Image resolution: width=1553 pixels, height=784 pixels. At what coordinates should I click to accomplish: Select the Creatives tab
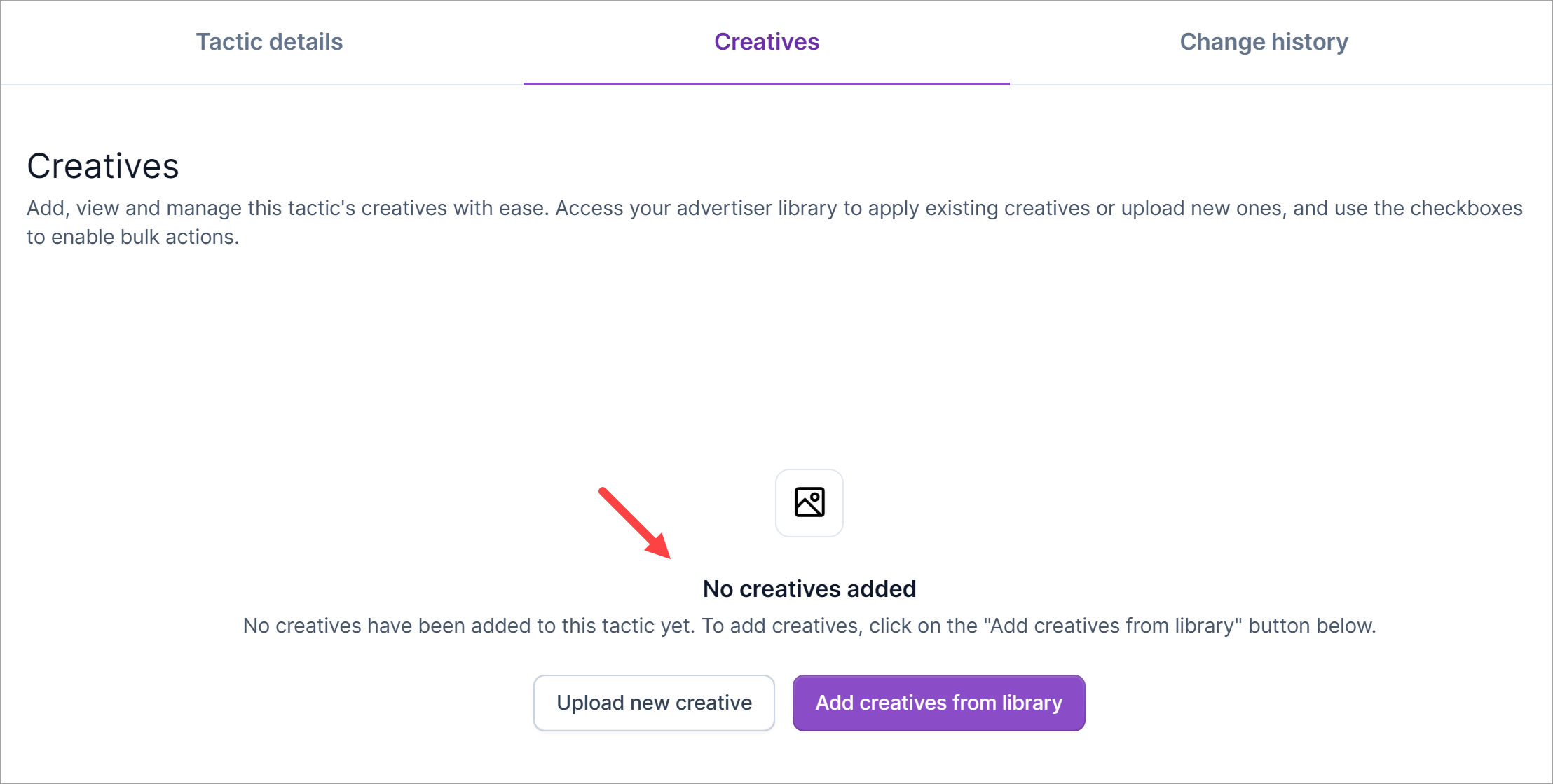coord(766,42)
